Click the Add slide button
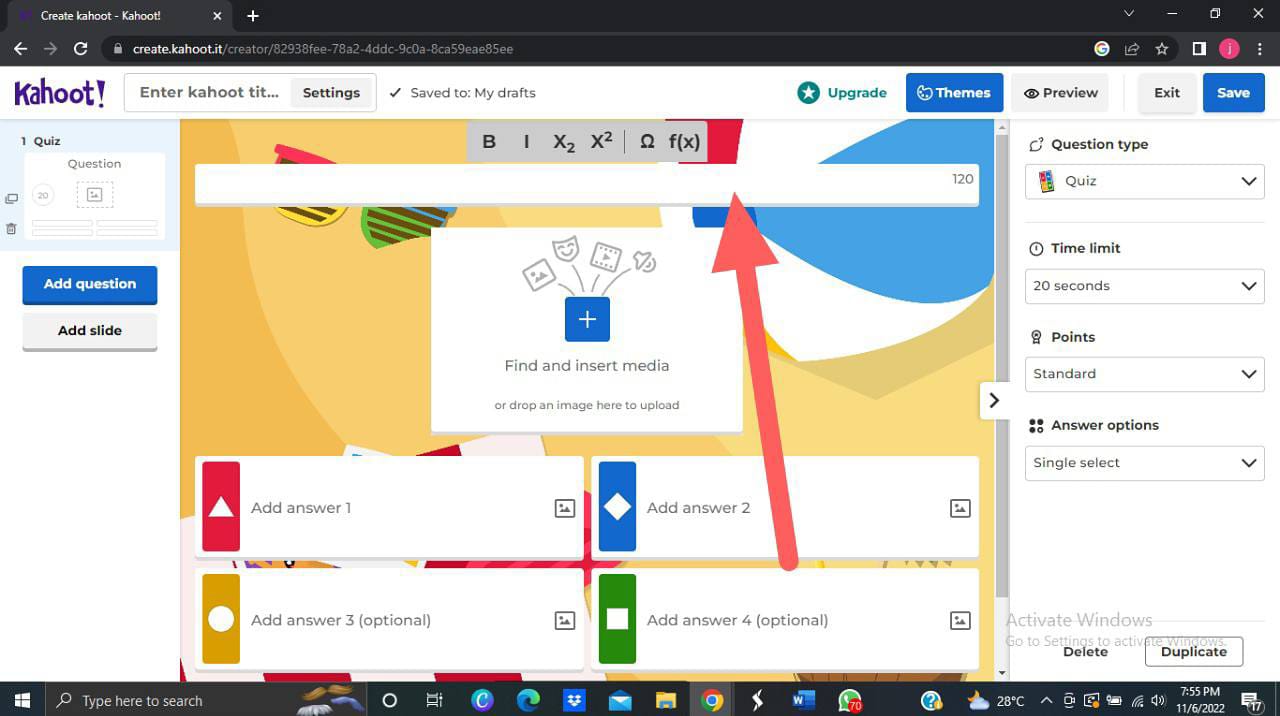Image resolution: width=1280 pixels, height=716 pixels. coord(90,331)
